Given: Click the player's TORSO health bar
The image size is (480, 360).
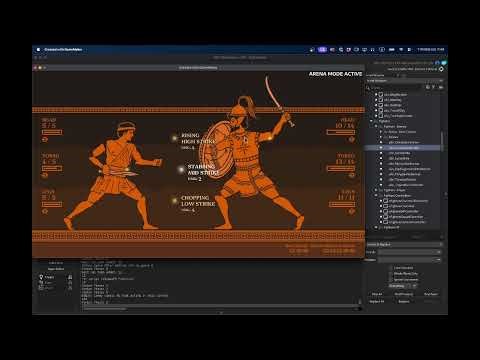Looking at the screenshot, I should point(52,168).
